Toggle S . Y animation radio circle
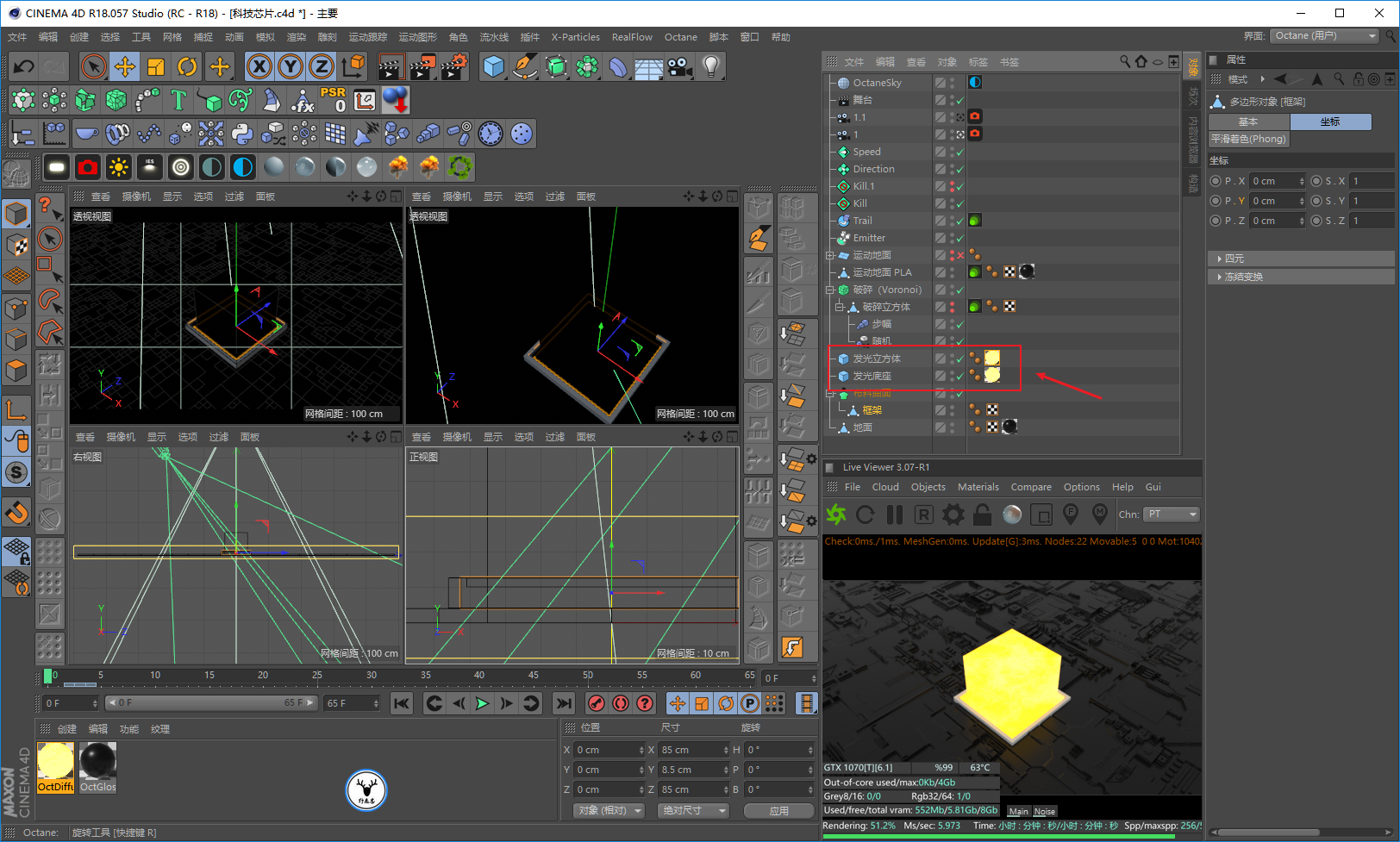 pos(1316,201)
